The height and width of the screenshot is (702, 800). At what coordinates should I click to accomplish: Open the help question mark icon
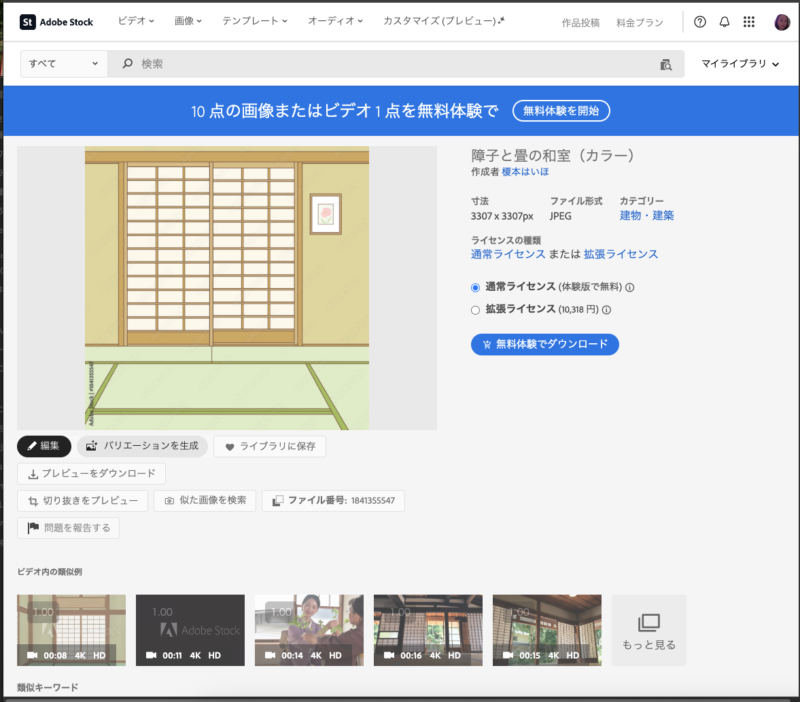coord(699,22)
